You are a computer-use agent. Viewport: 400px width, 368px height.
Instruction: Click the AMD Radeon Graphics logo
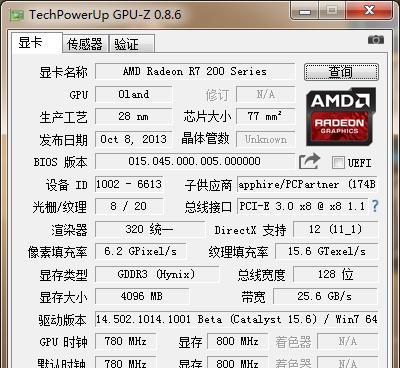pyautogui.click(x=341, y=117)
